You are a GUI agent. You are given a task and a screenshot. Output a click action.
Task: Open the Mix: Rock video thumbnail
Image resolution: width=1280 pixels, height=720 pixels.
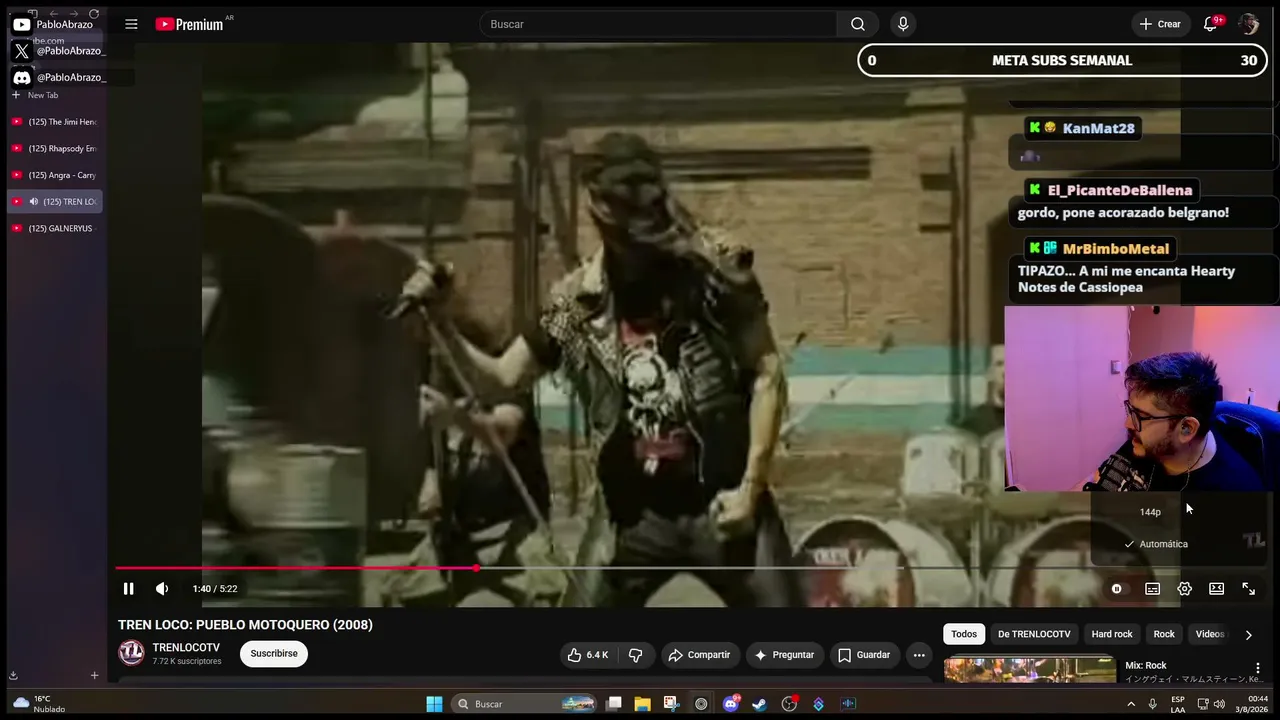pyautogui.click(x=1030, y=669)
